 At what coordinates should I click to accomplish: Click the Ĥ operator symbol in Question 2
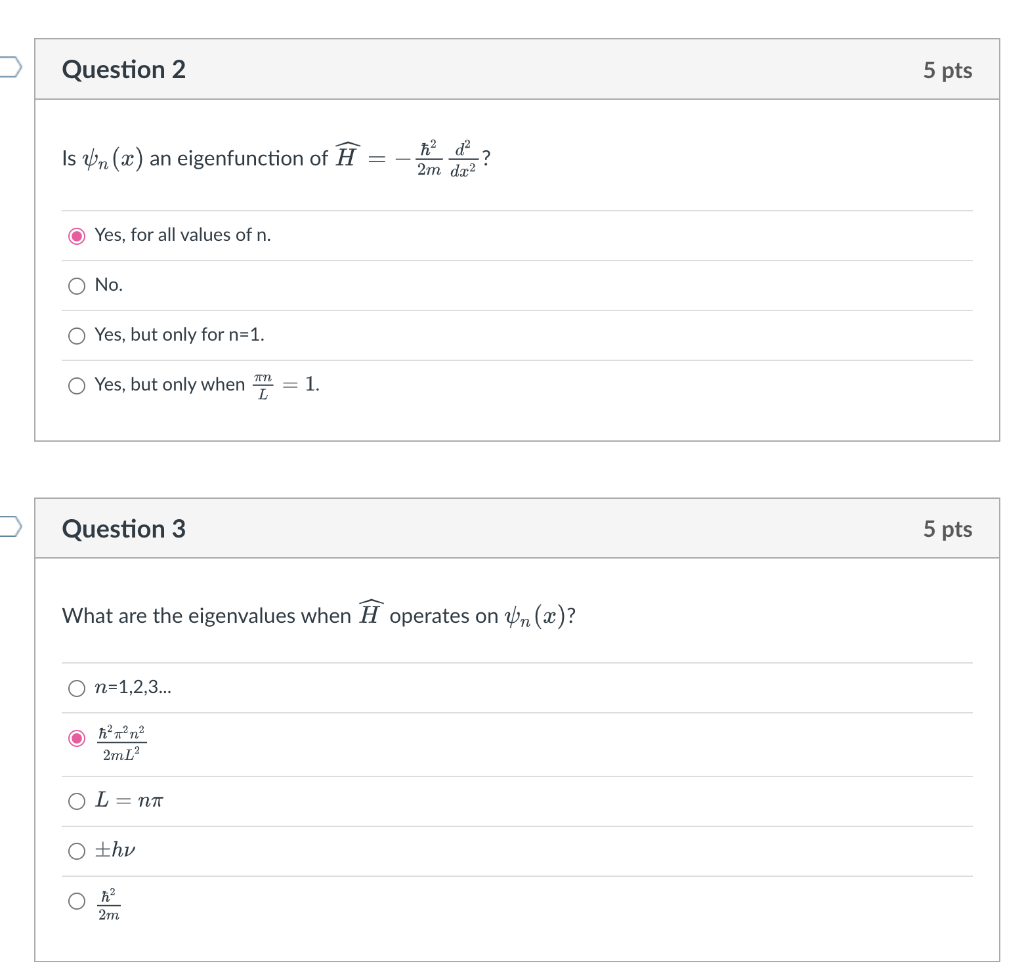point(346,157)
